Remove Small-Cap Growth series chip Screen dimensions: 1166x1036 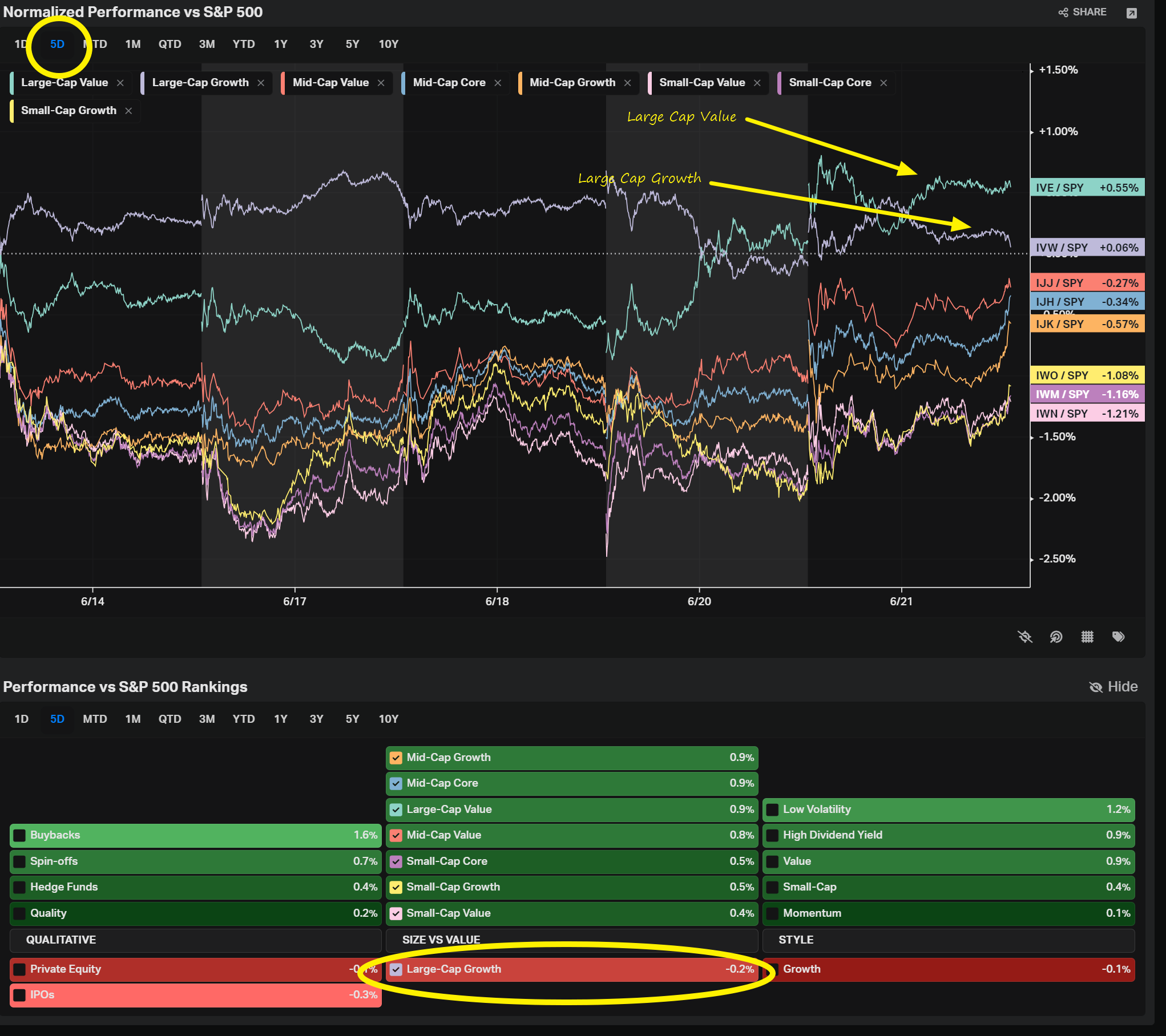pos(128,111)
